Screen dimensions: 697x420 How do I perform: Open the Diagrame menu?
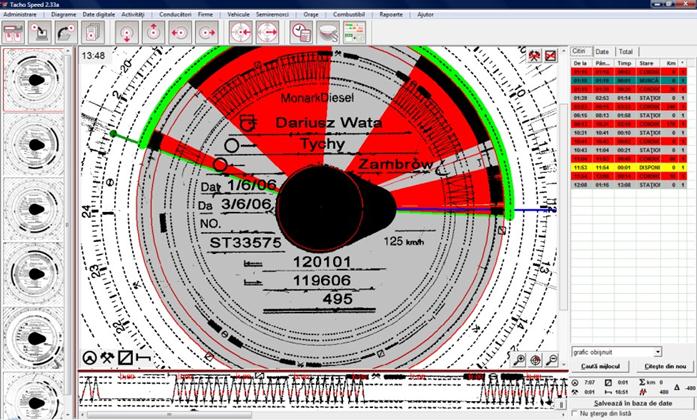[64, 14]
